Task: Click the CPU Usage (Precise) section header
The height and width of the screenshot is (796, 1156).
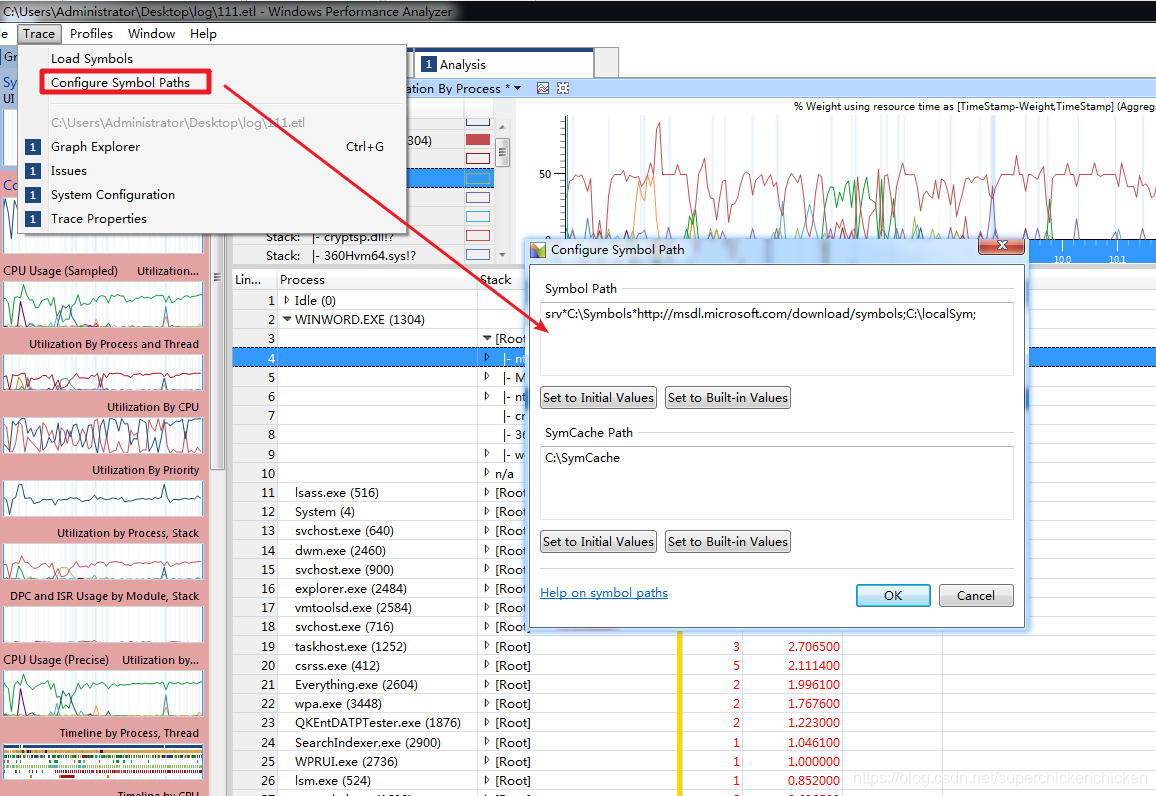Action: [56, 660]
